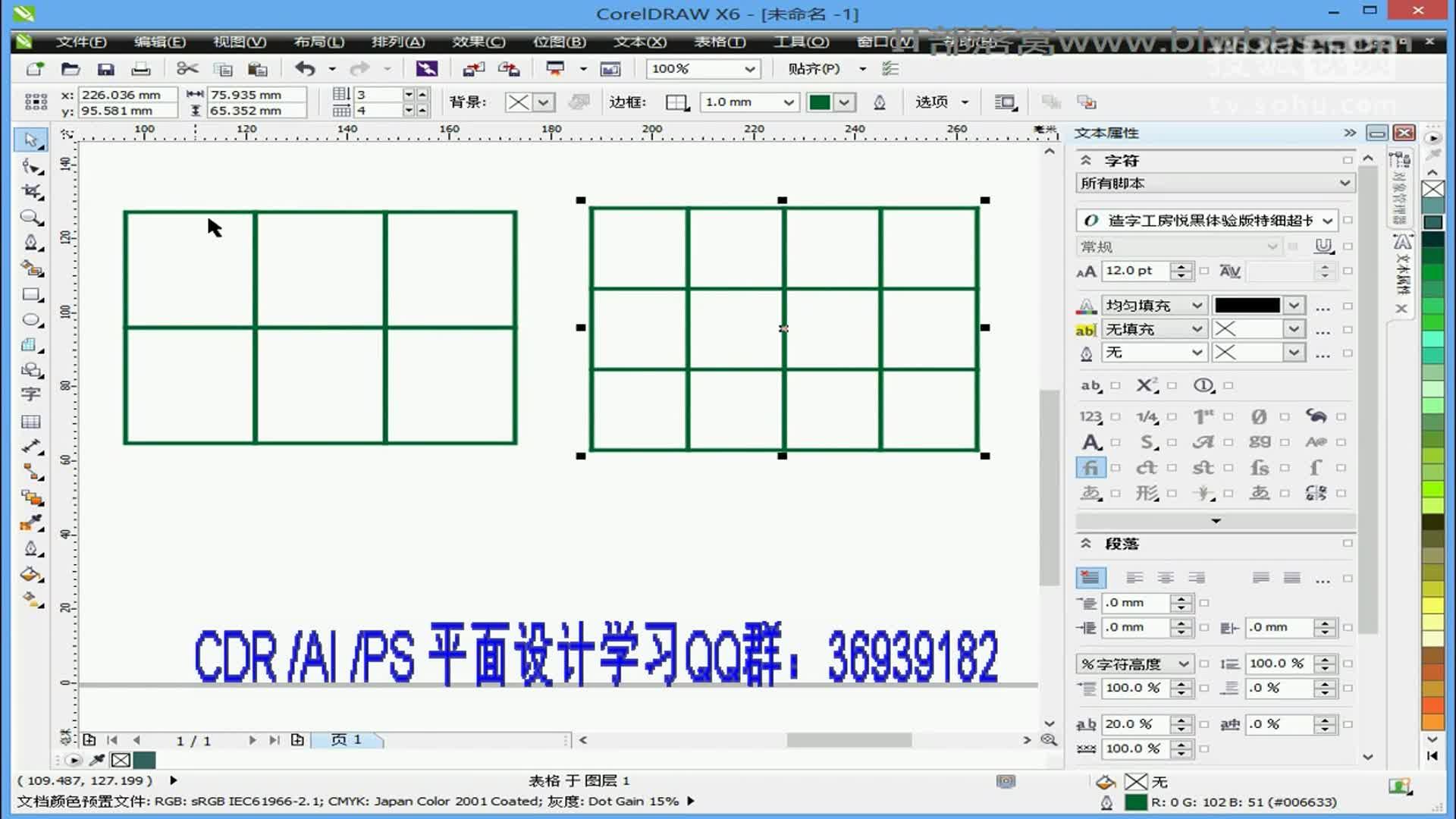Click the Print icon in toolbar
This screenshot has width=1456, height=819.
(x=141, y=69)
